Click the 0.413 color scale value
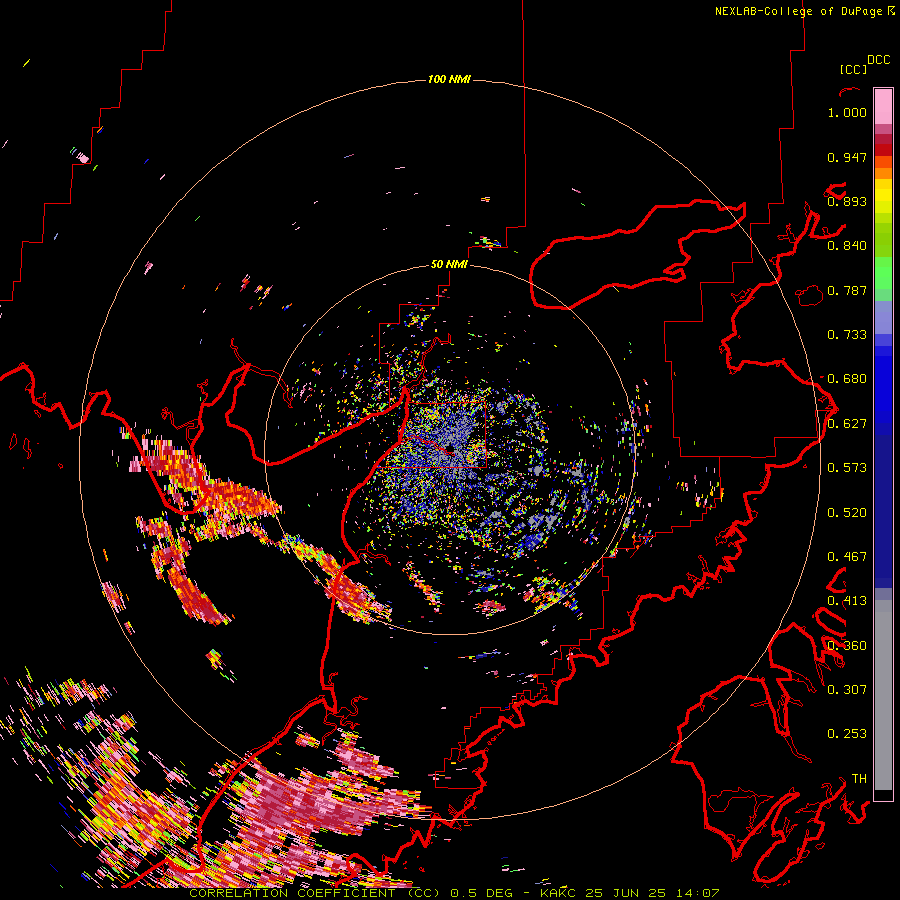The height and width of the screenshot is (900, 900). [847, 601]
